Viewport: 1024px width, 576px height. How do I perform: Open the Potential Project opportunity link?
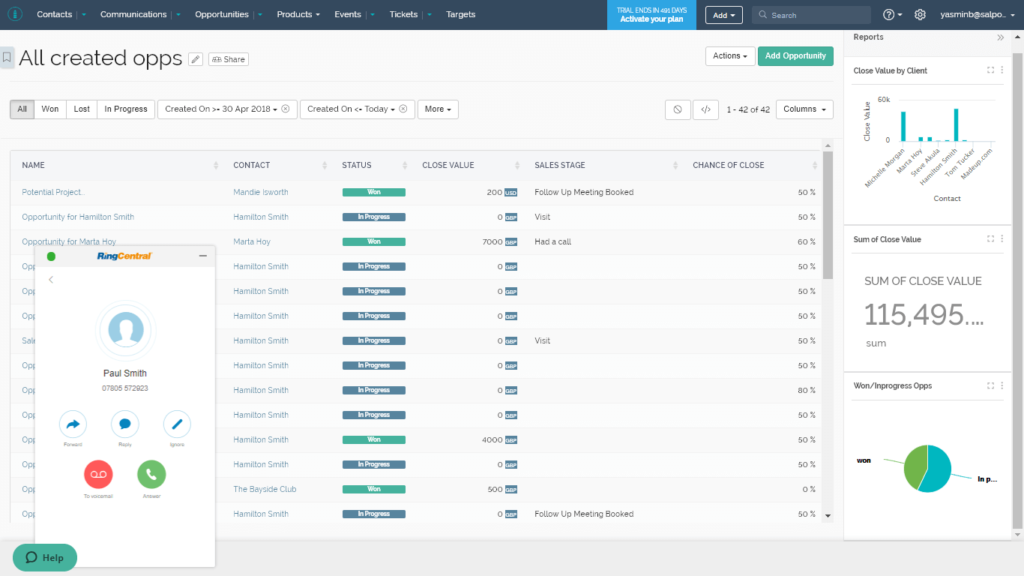[x=53, y=192]
